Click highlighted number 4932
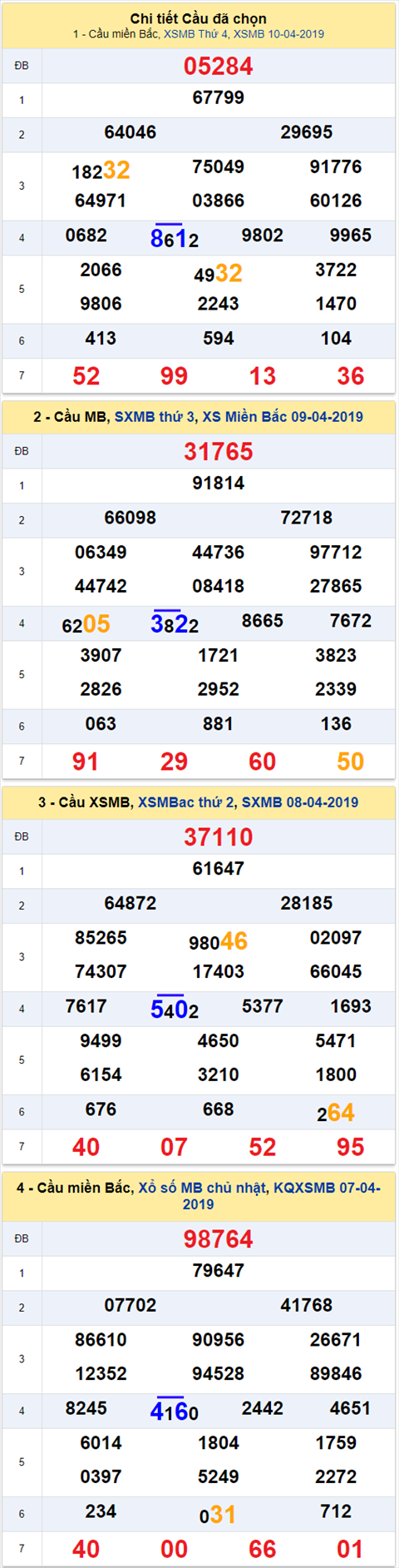Viewport: 399px width, 1568px height. click(219, 274)
